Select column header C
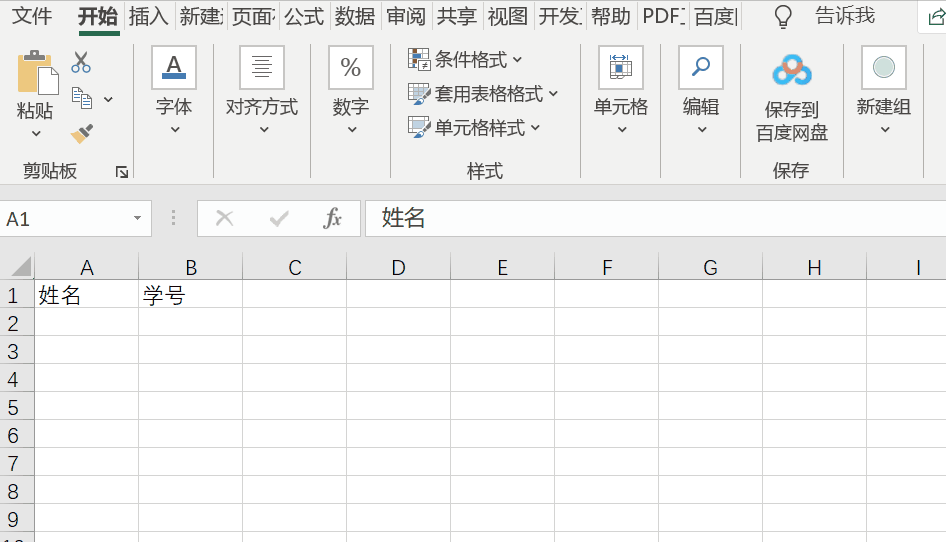The width and height of the screenshot is (946, 542). coord(294,267)
